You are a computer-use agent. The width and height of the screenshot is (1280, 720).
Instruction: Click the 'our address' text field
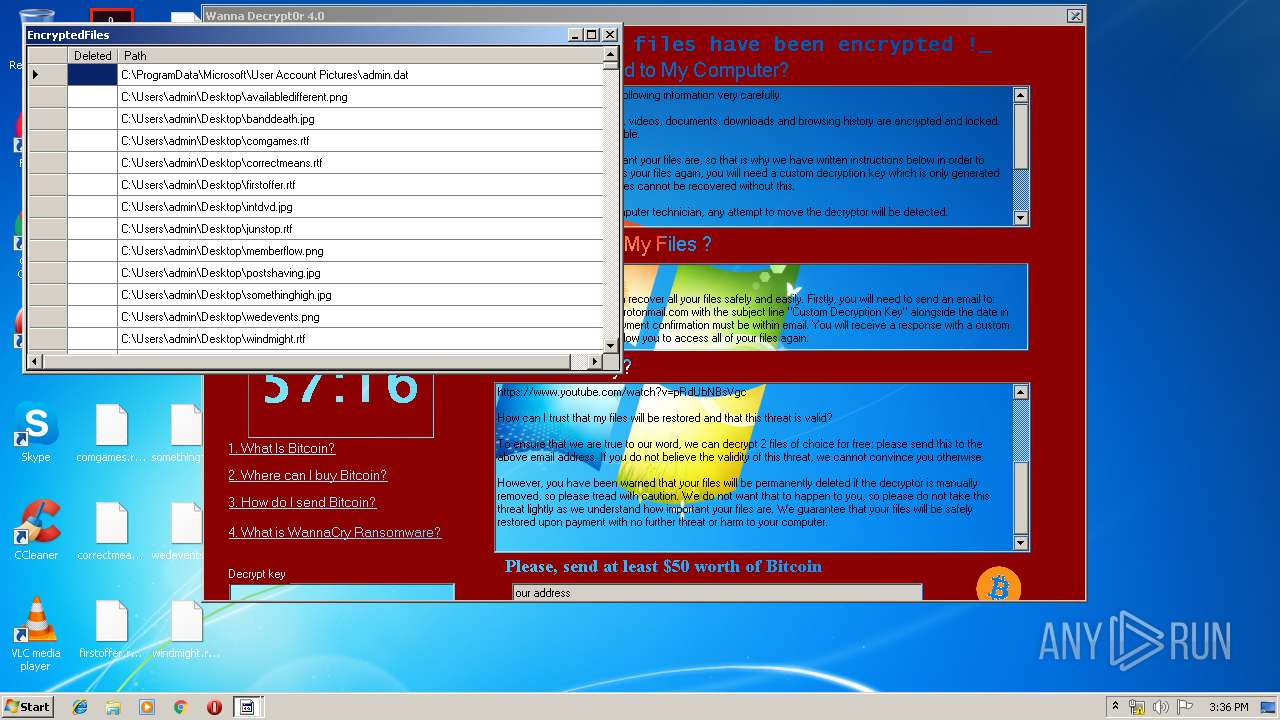click(717, 593)
